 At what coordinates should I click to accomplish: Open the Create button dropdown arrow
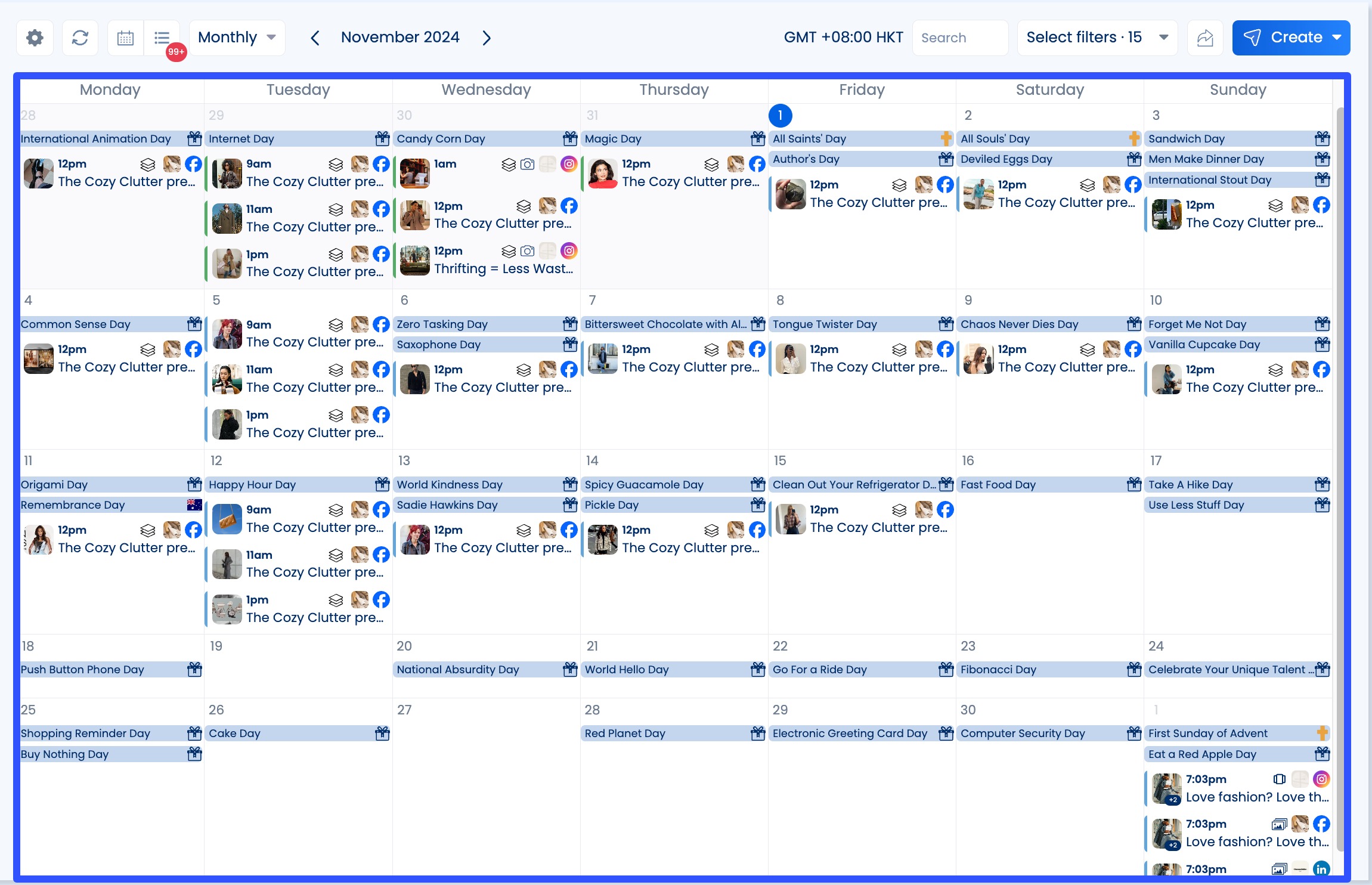click(1337, 38)
